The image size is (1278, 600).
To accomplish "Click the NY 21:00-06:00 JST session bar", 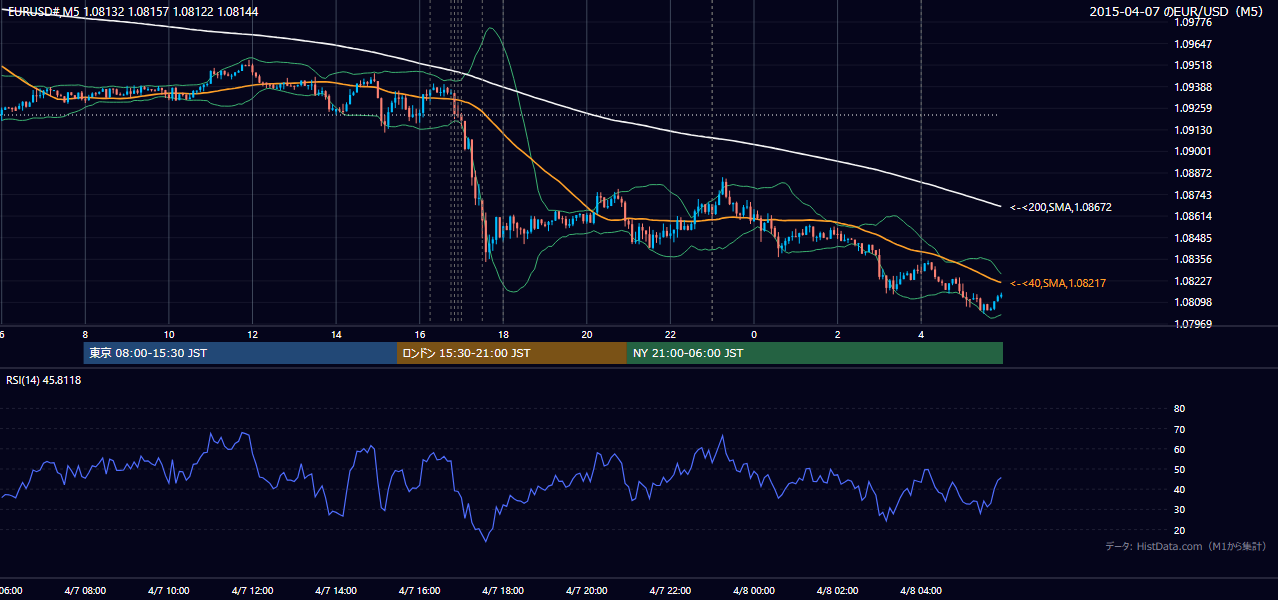I will [x=814, y=353].
